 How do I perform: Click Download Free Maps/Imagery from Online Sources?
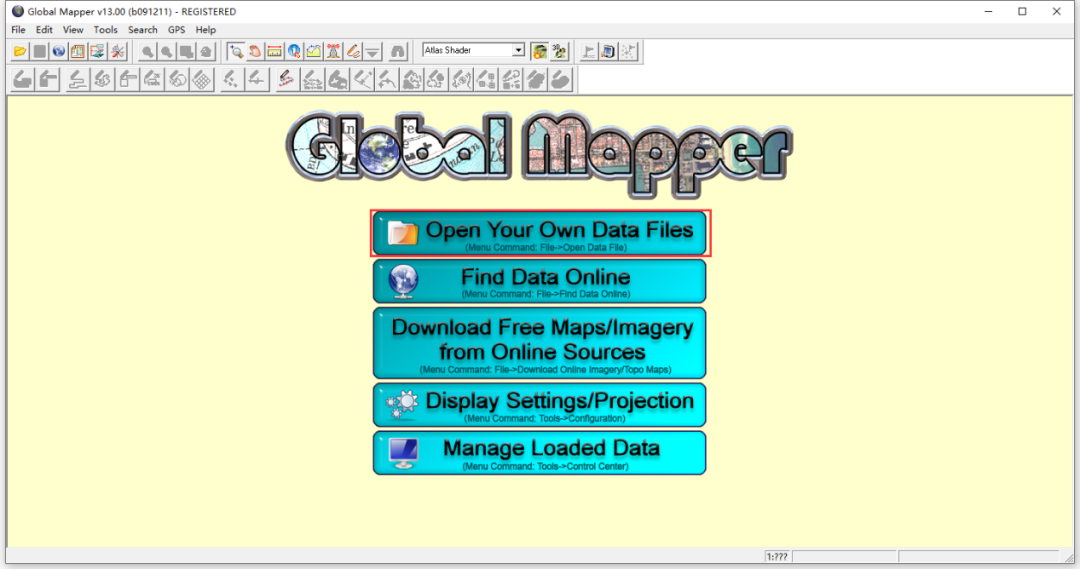[539, 343]
